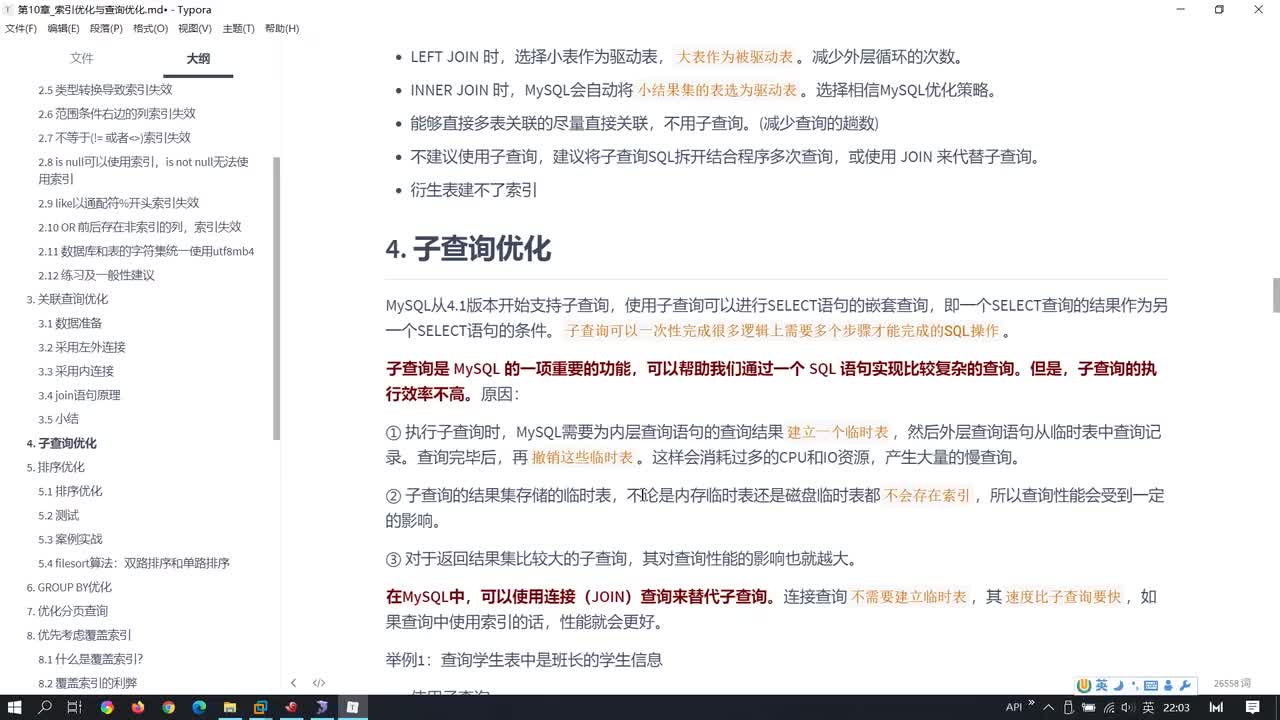Image resolution: width=1280 pixels, height=720 pixels.
Task: Open the Wi-Fi network tray icon
Action: pyautogui.click(x=1111, y=707)
